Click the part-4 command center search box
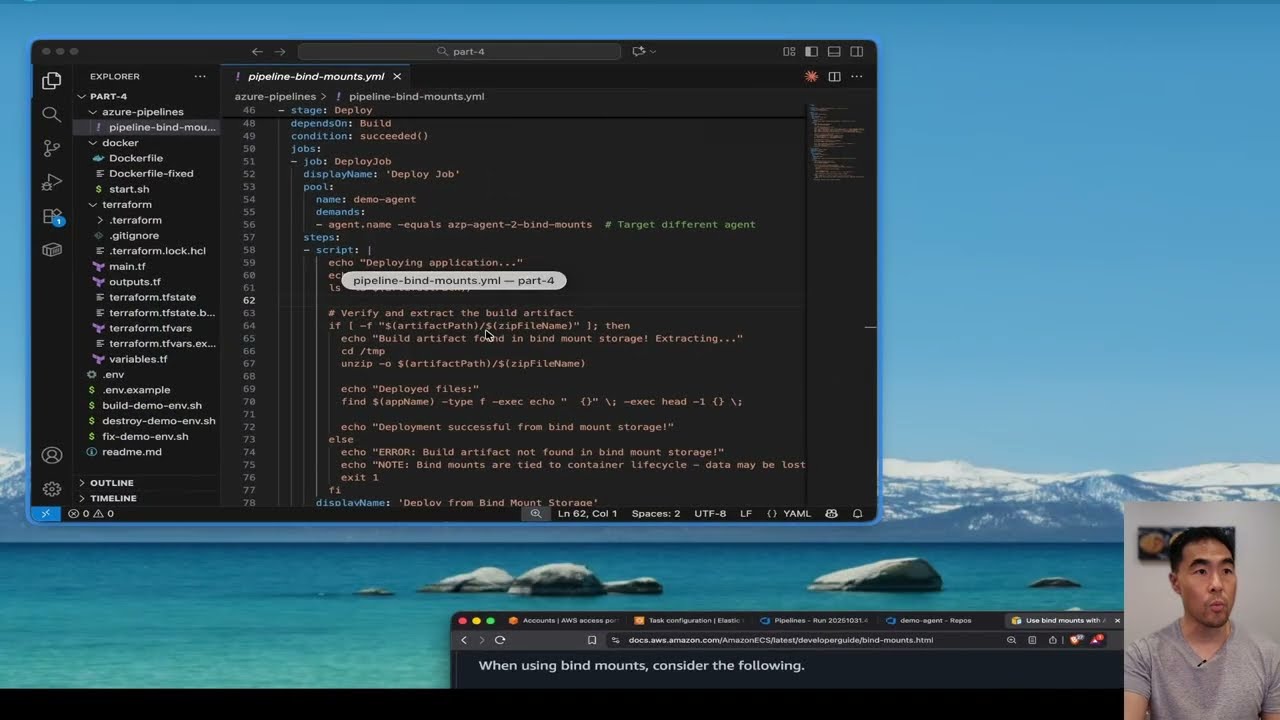The height and width of the screenshot is (720, 1280). [459, 51]
